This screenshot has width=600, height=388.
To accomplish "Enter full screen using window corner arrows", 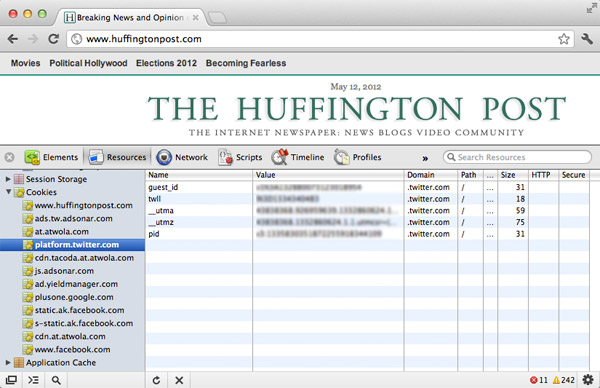I will [591, 9].
